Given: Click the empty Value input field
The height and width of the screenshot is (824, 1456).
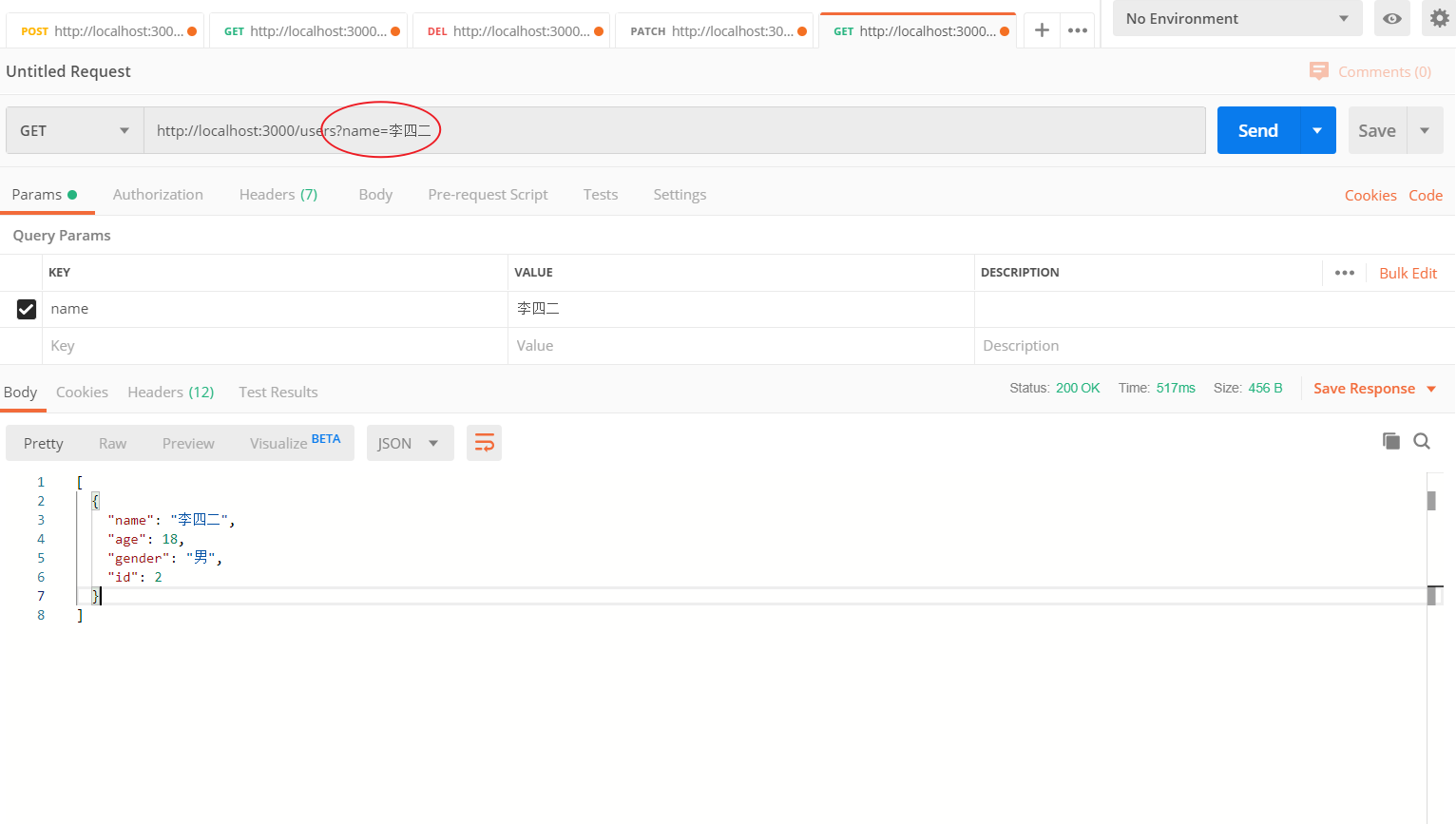Looking at the screenshot, I should 741,346.
